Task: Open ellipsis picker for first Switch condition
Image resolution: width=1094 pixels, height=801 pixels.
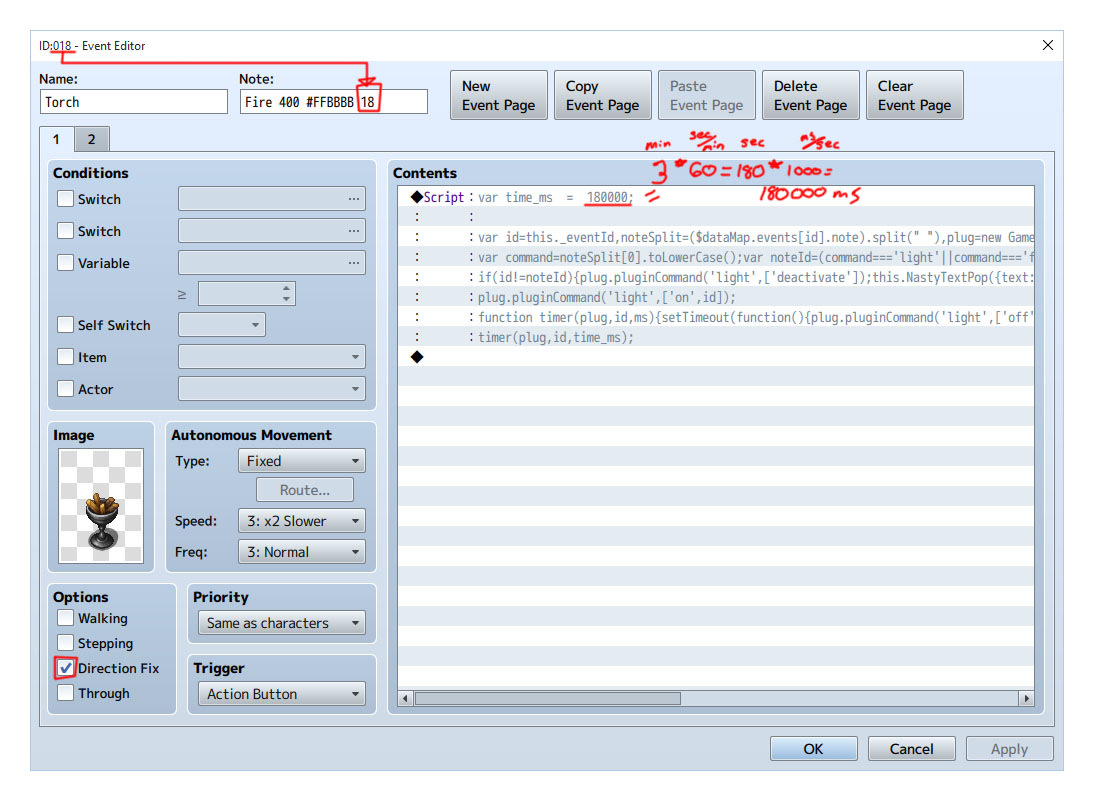Action: [354, 199]
